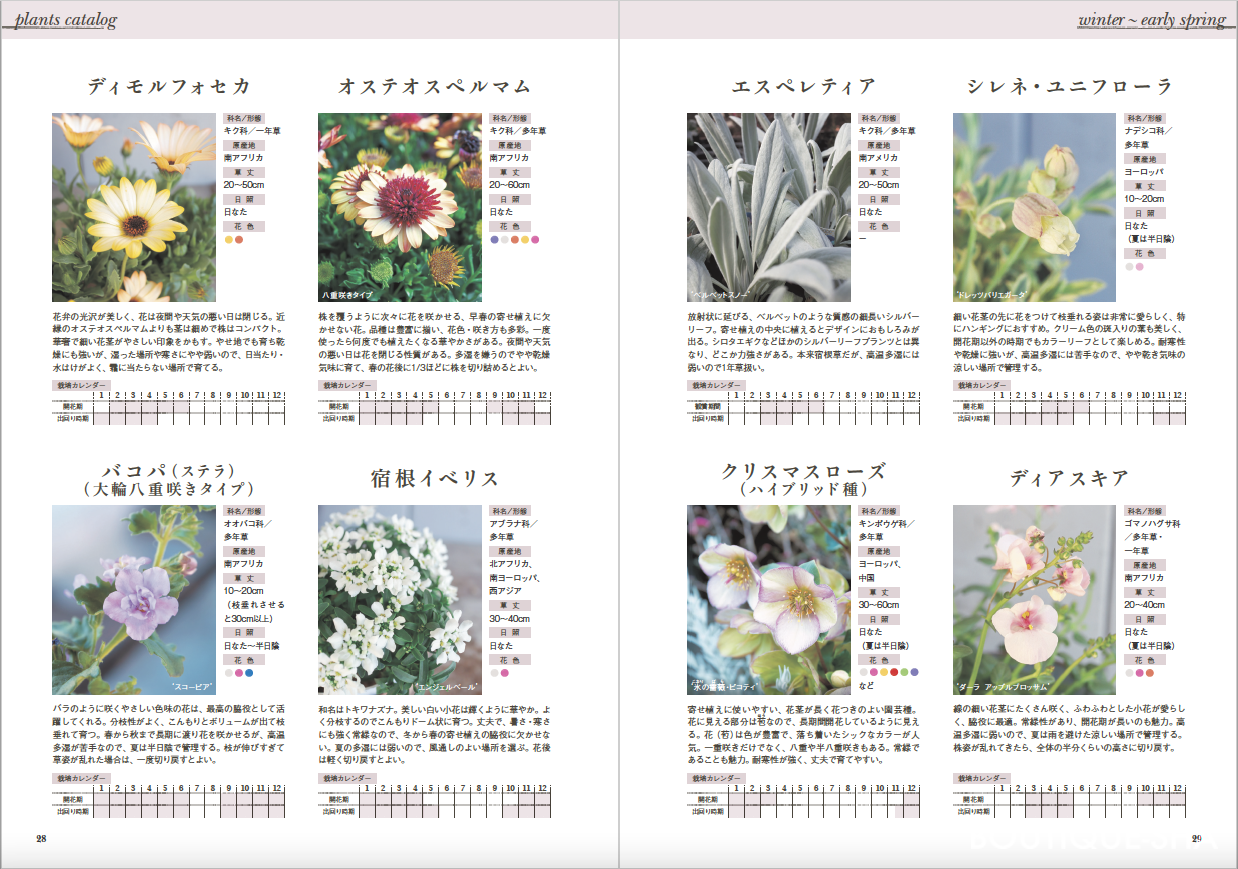Select the 宿根イベリス heading
This screenshot has width=1238, height=869.
[x=434, y=478]
